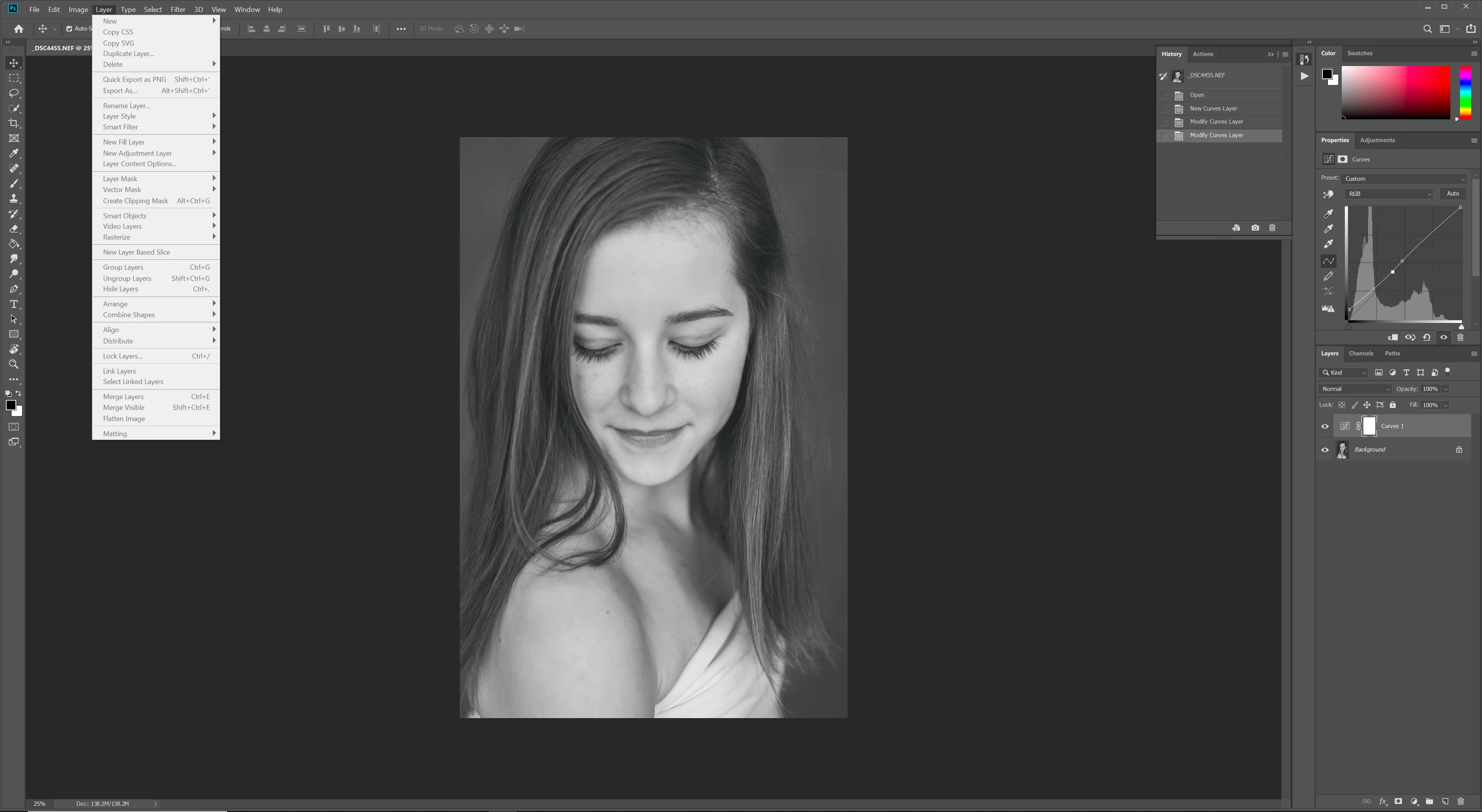Choose Flatten Image from Layer menu
This screenshot has height=812, width=1482.
(124, 419)
